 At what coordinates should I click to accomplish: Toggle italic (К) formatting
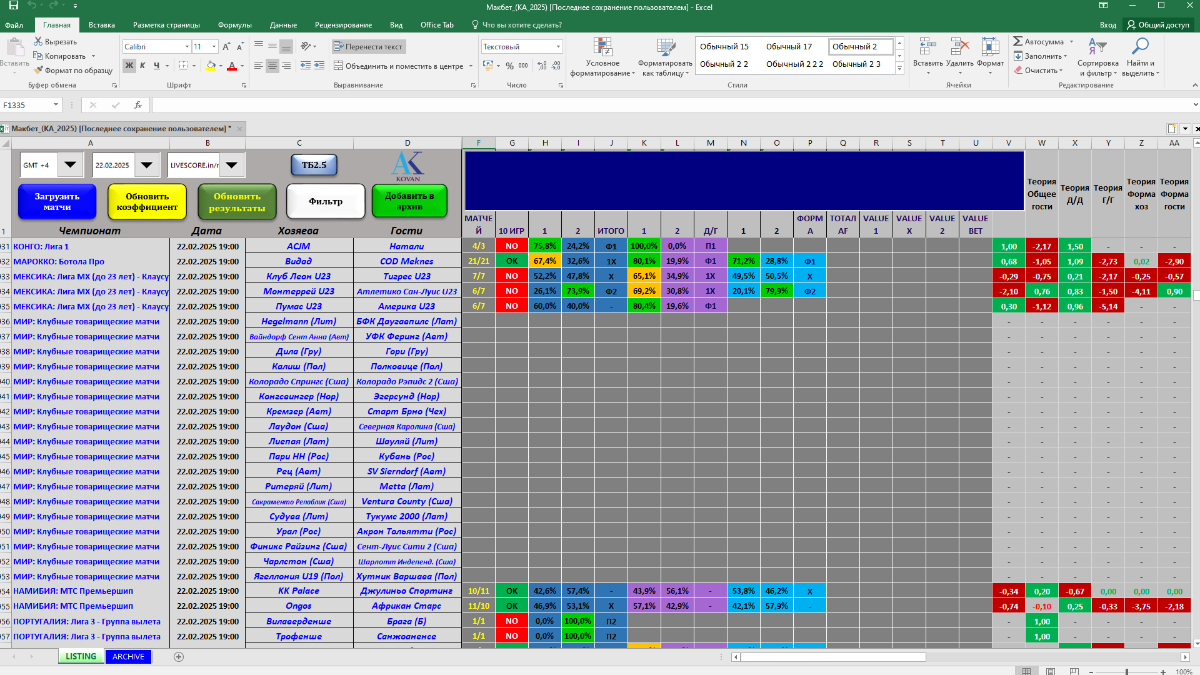[x=143, y=65]
